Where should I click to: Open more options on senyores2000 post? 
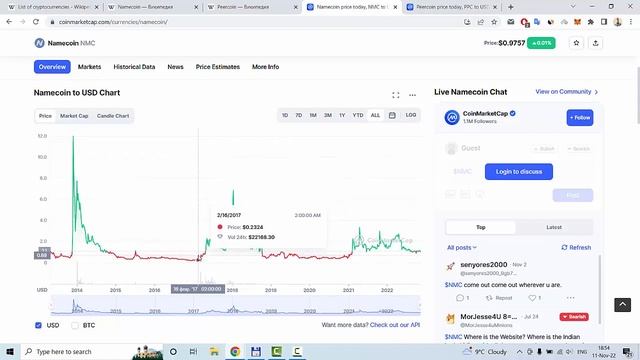pos(570,298)
